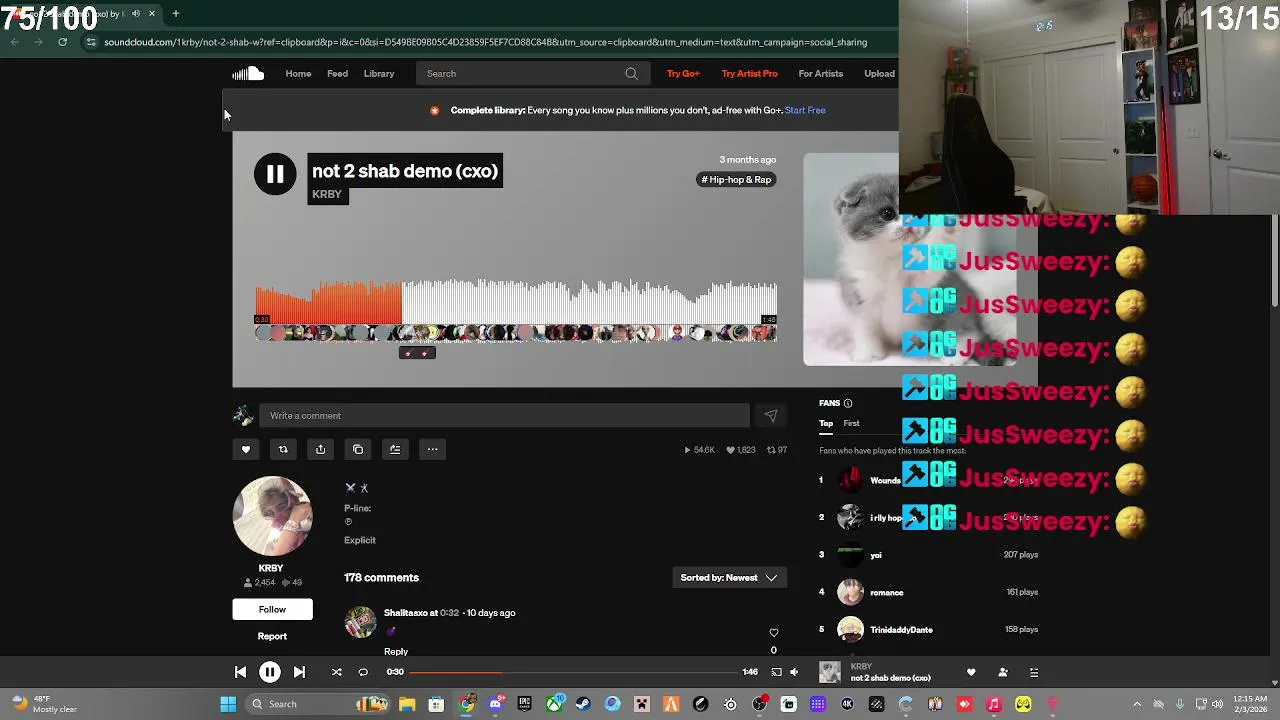Screen dimensions: 1280x720
Task: Click the For Artists menu item
Action: 820,73
